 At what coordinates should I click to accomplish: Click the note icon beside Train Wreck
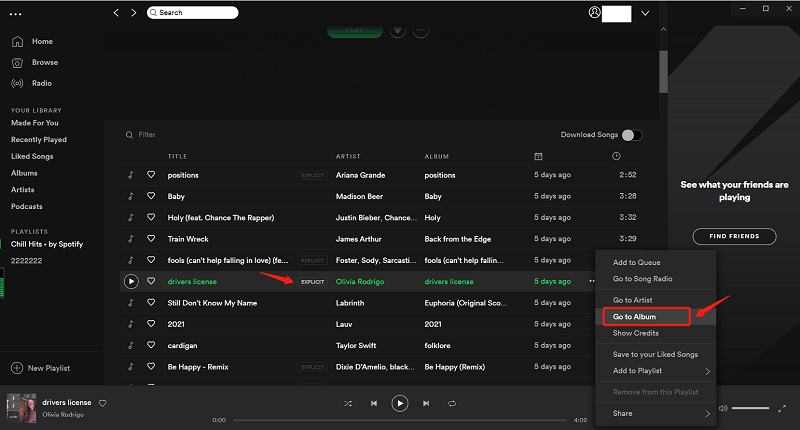click(x=131, y=239)
